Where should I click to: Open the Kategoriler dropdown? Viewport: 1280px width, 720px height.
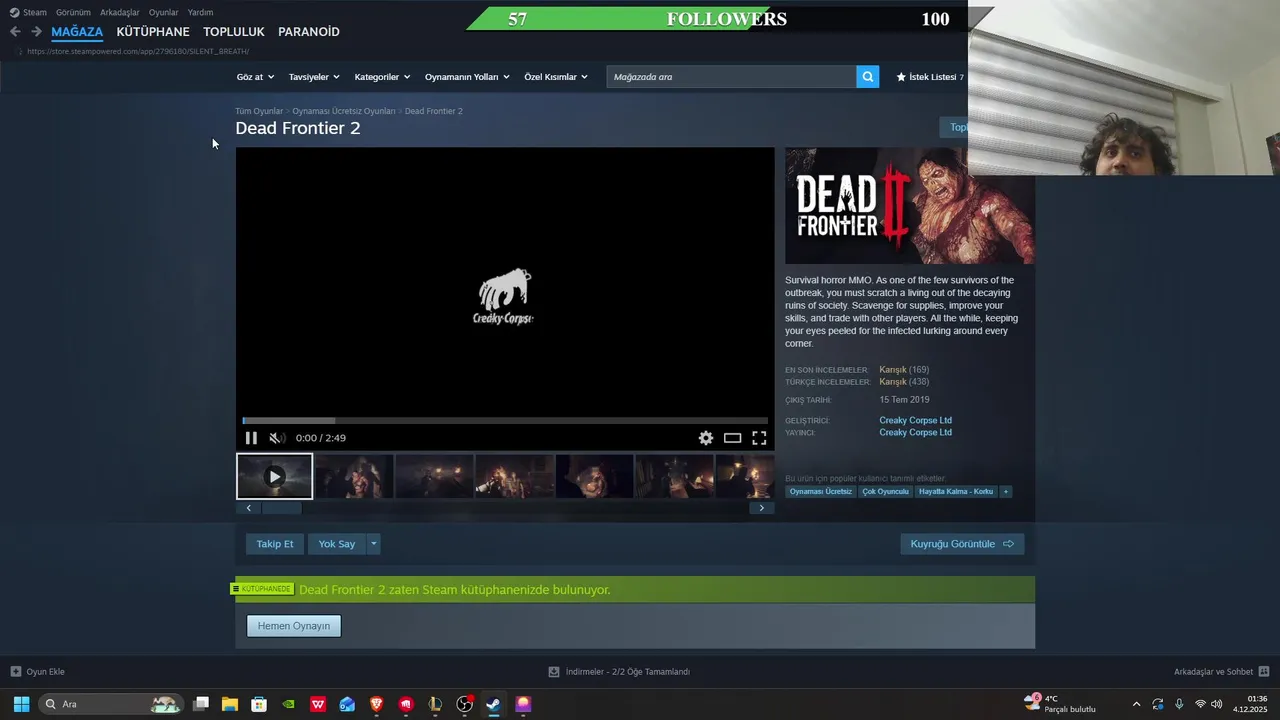click(x=382, y=77)
